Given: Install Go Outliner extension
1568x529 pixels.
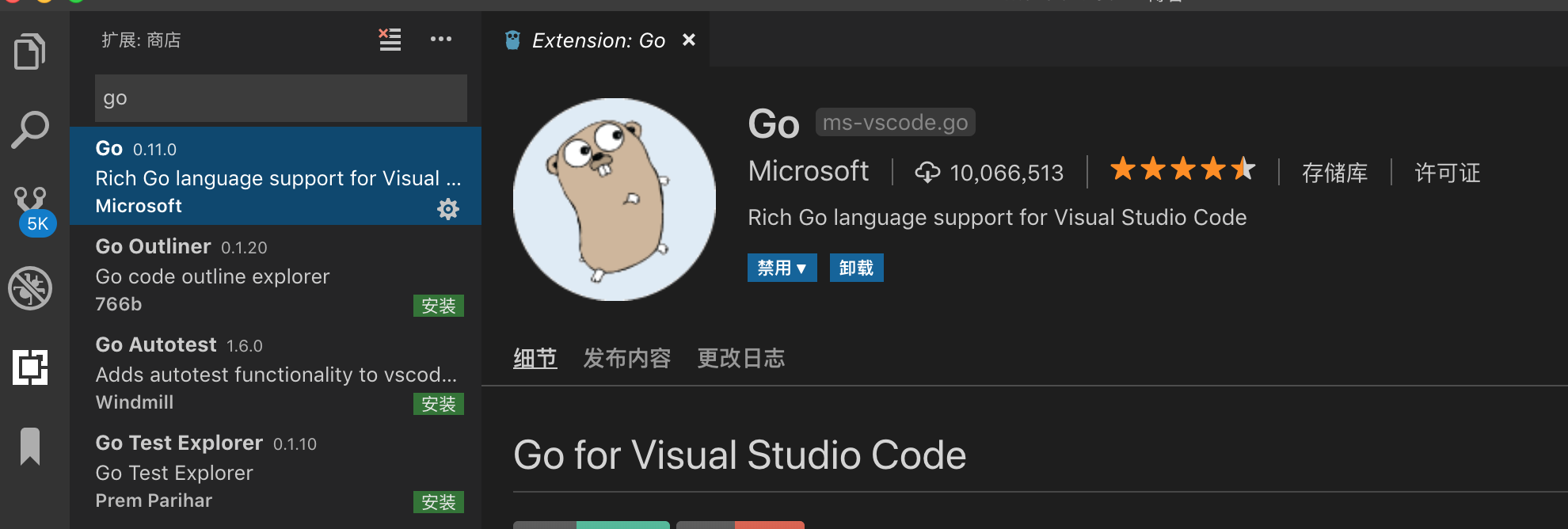Looking at the screenshot, I should (x=439, y=306).
